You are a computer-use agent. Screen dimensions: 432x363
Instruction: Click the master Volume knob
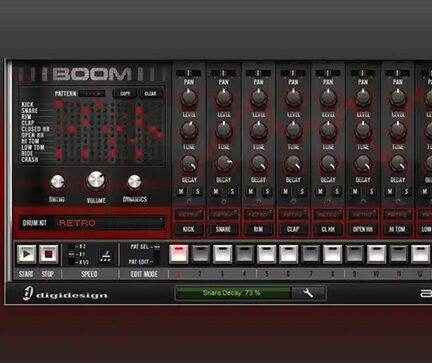pyautogui.click(x=96, y=181)
